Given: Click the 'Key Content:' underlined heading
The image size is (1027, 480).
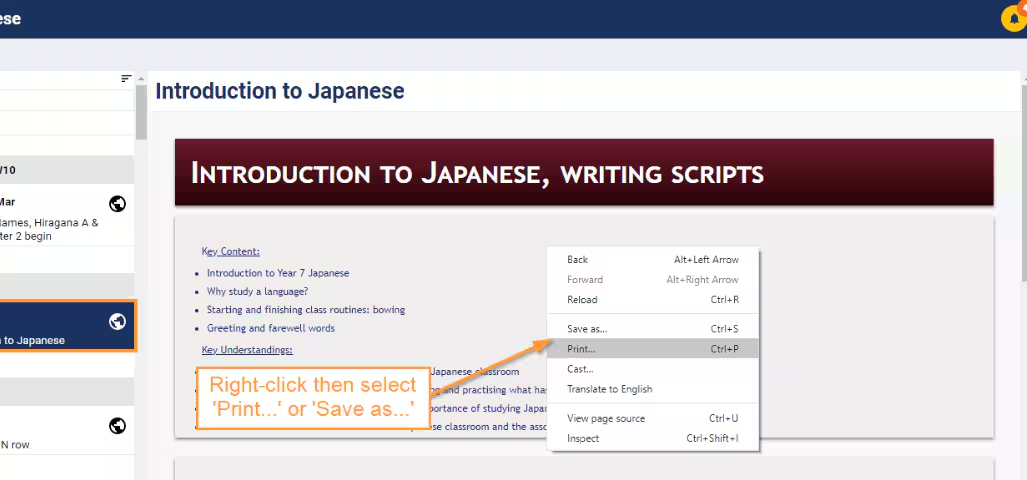Looking at the screenshot, I should pyautogui.click(x=231, y=251).
